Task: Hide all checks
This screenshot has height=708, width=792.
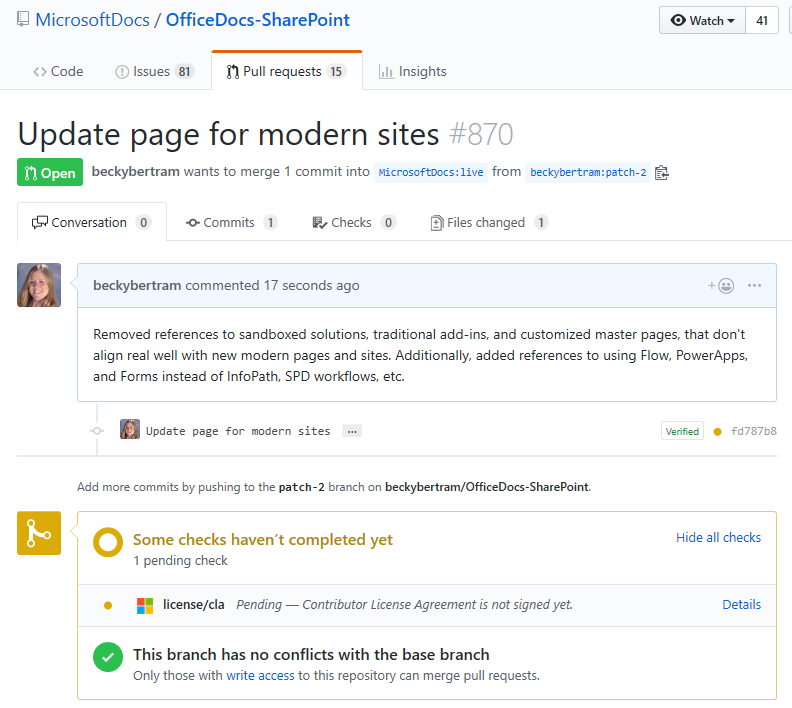Action: (x=718, y=537)
